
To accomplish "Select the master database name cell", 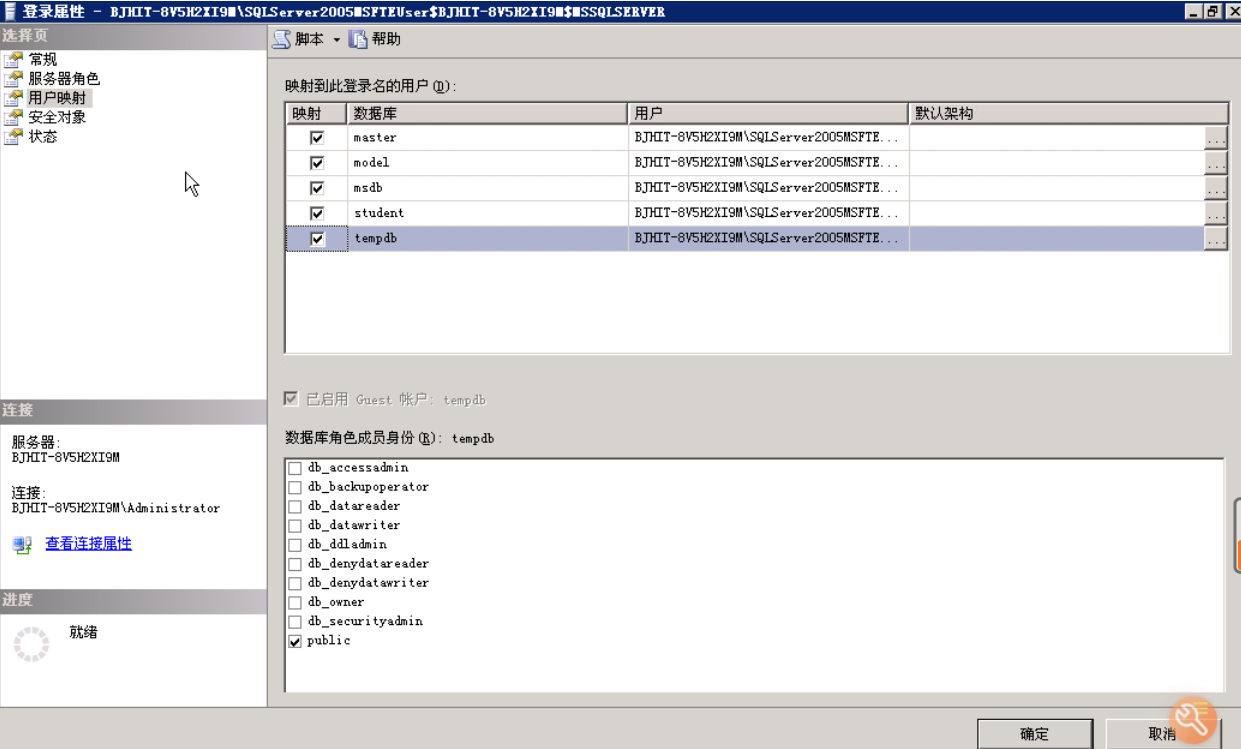I will [487, 138].
